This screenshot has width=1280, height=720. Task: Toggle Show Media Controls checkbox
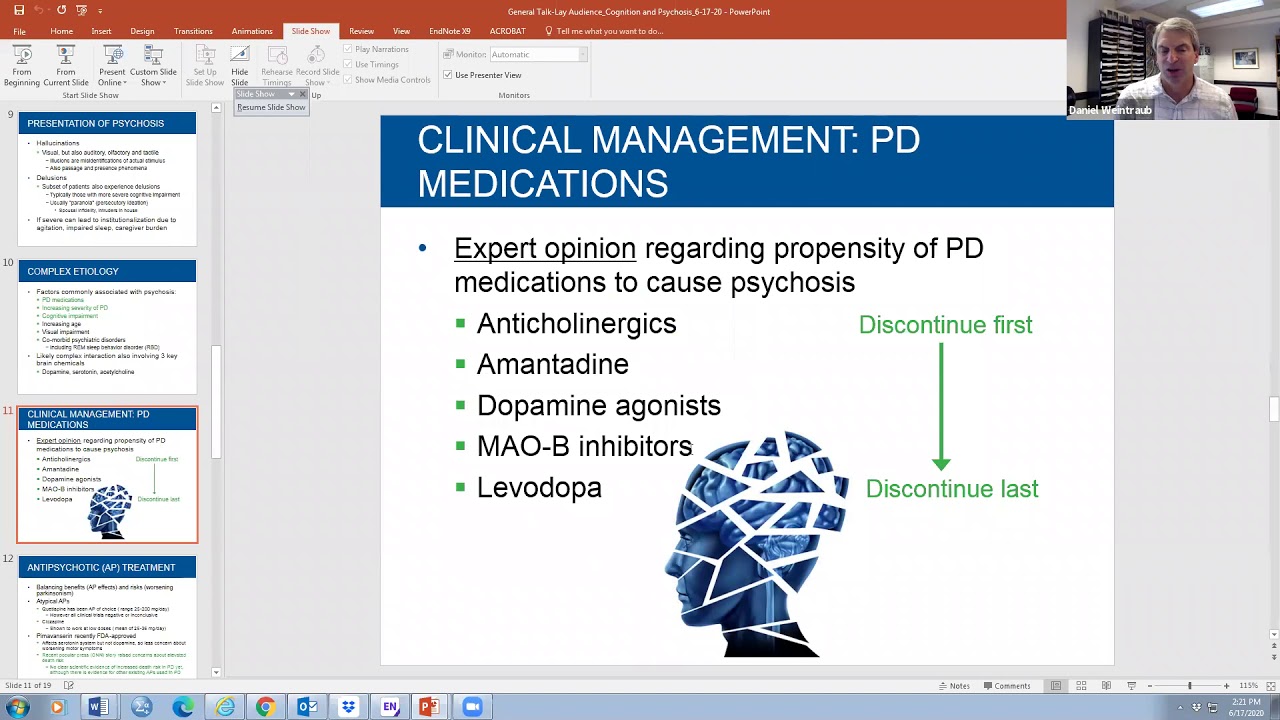click(348, 80)
